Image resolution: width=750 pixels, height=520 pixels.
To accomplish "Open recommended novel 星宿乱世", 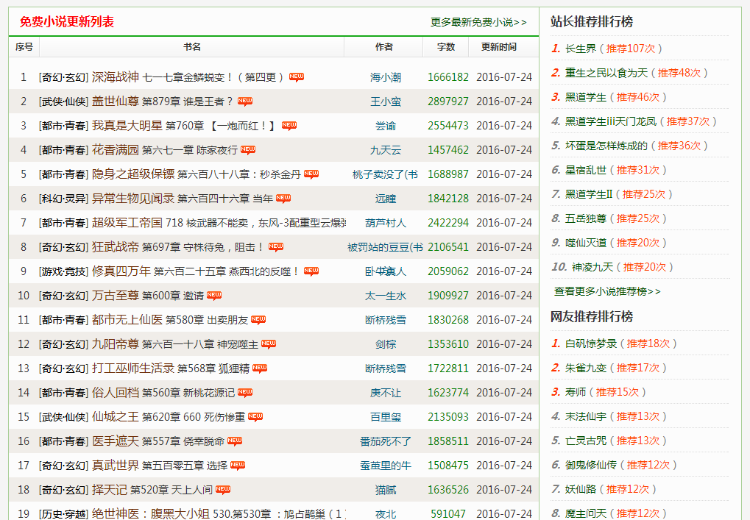I will [585, 170].
